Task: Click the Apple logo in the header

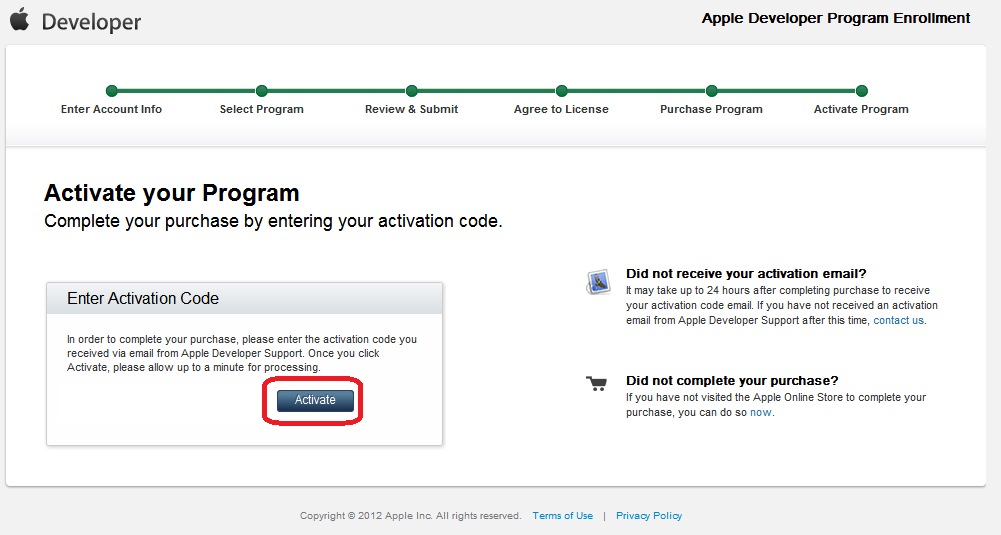Action: click(x=20, y=19)
